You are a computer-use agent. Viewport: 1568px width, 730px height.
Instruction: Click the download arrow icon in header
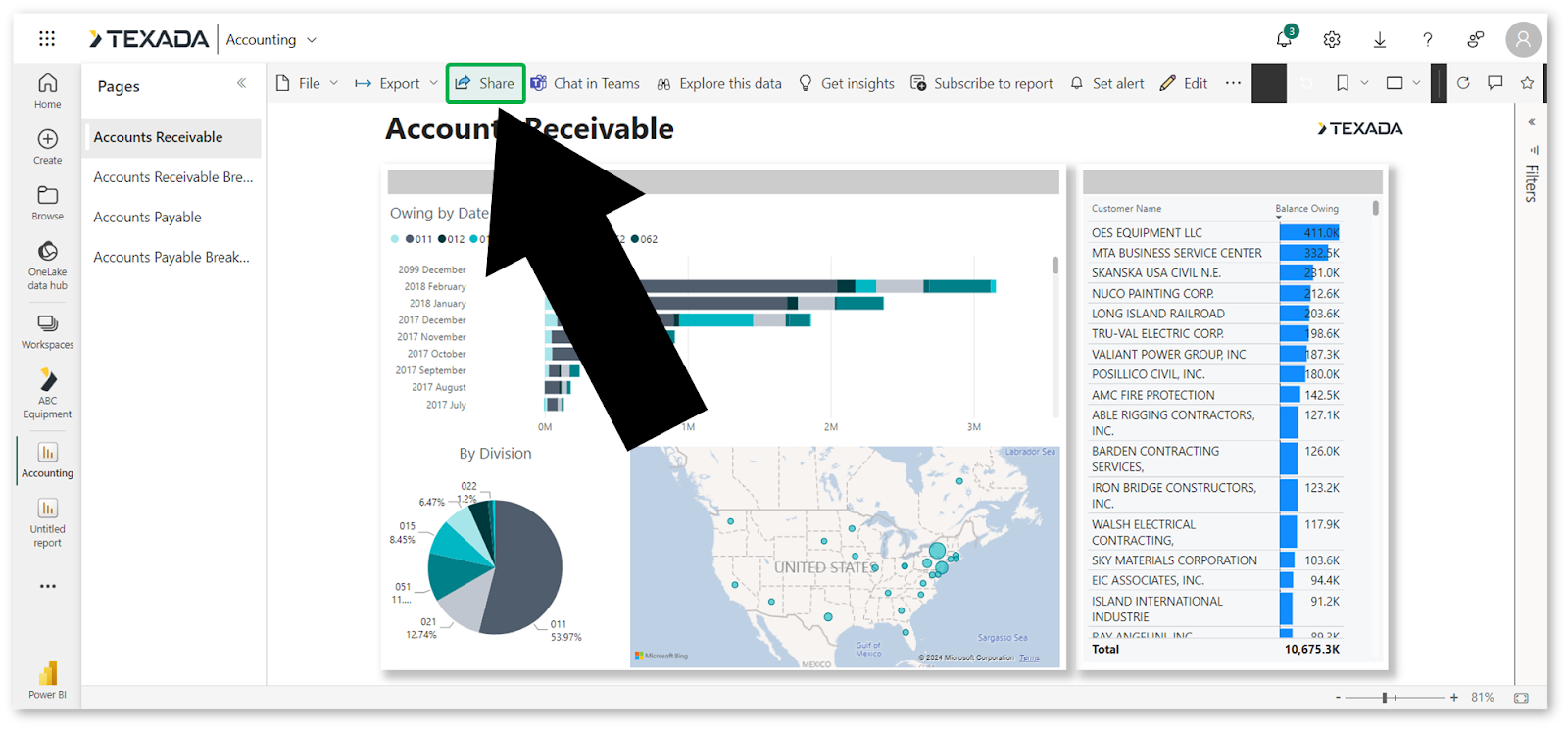pyautogui.click(x=1380, y=39)
